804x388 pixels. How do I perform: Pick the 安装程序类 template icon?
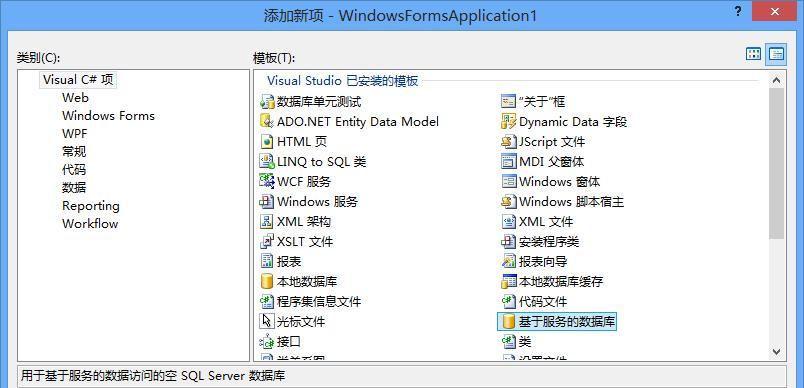point(508,241)
